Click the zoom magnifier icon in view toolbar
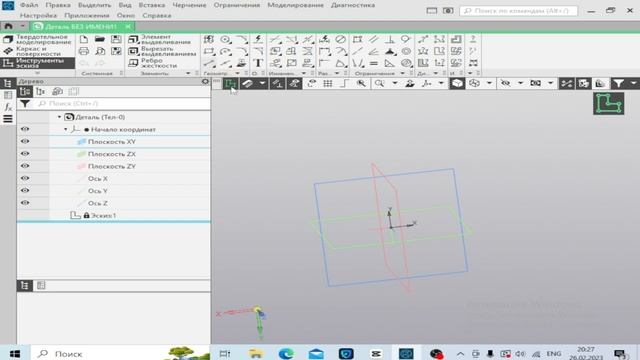The image size is (640, 360). click(x=379, y=84)
